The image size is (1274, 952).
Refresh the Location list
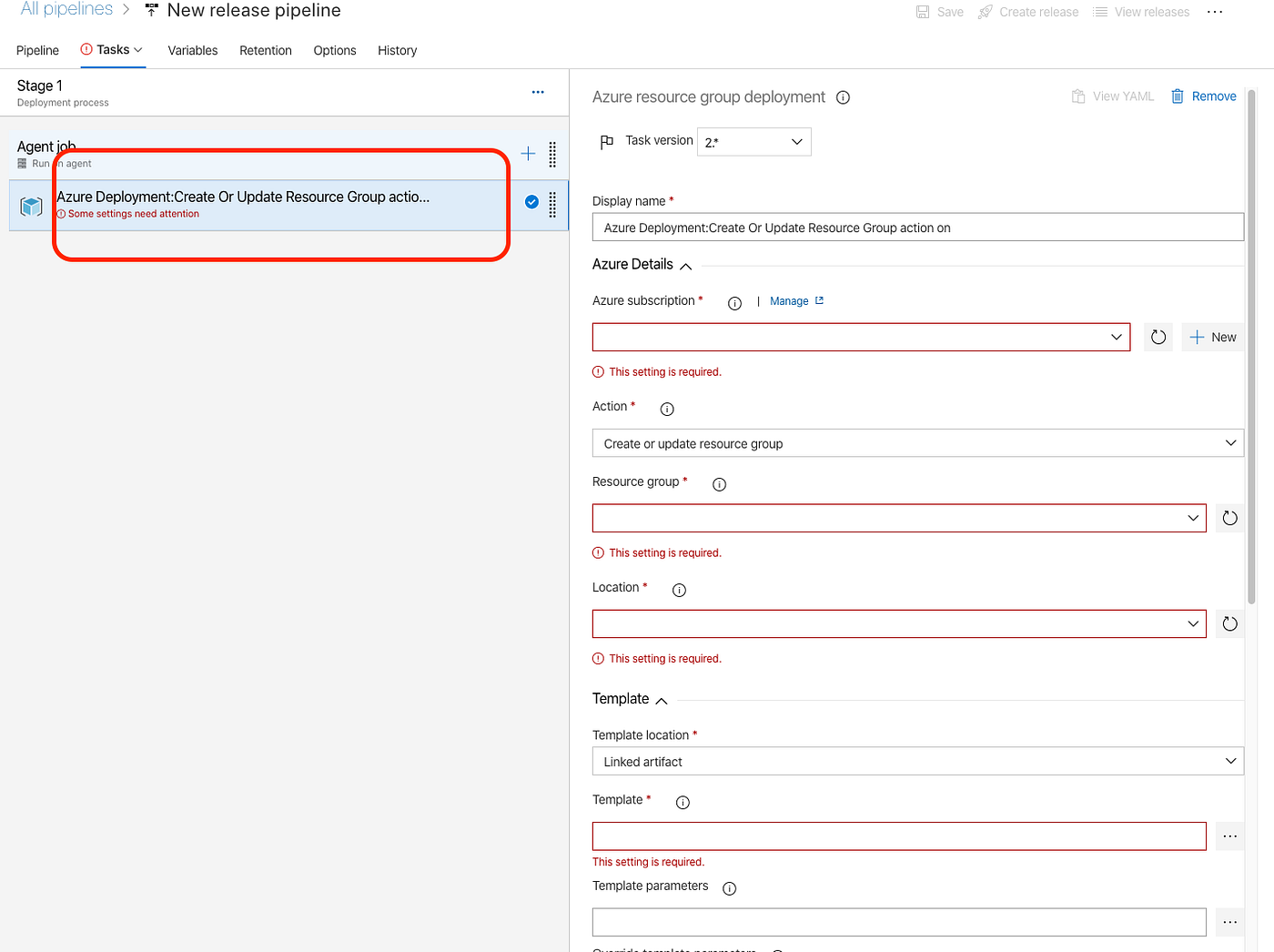coord(1229,623)
